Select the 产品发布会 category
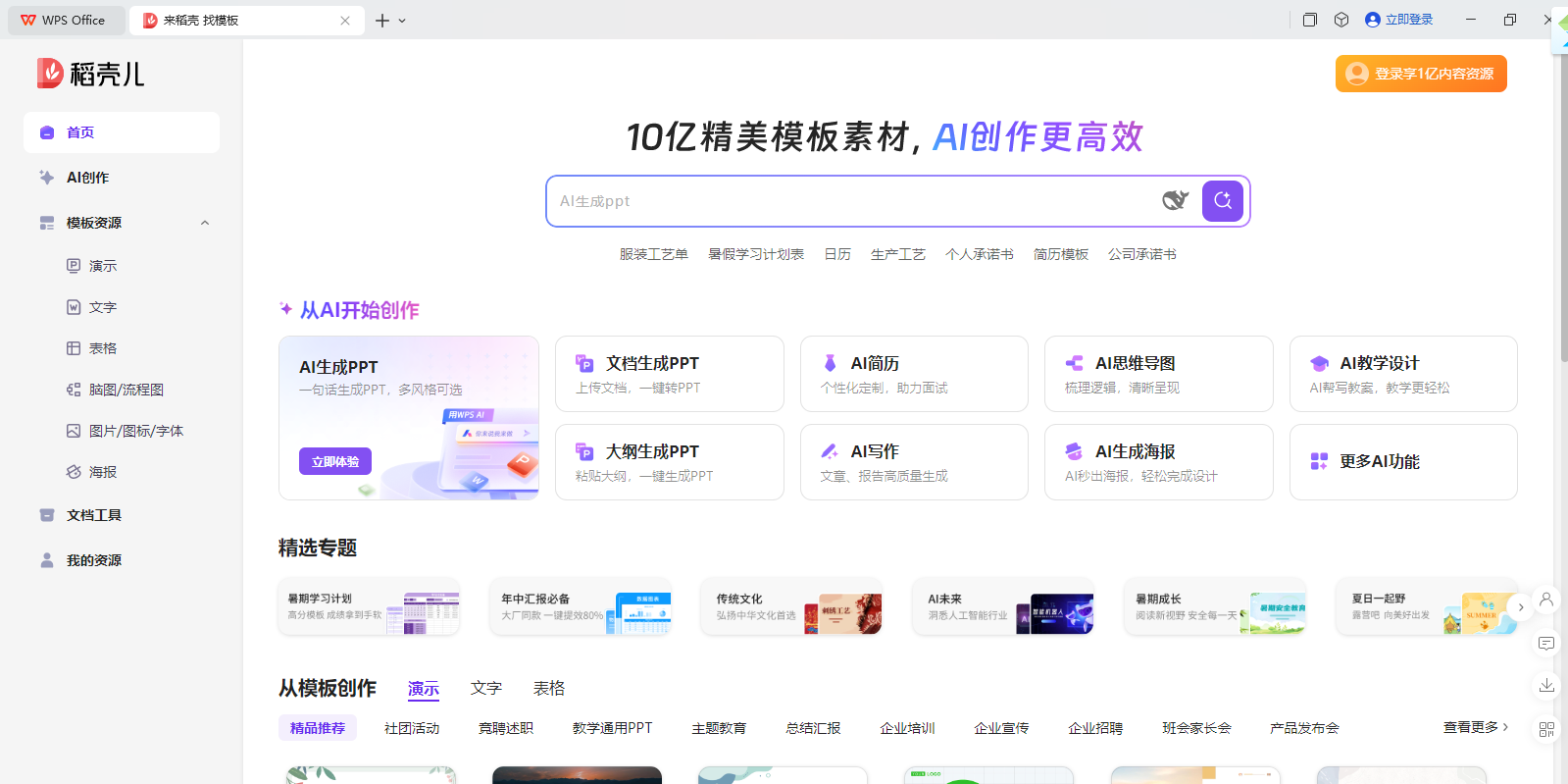This screenshot has height=784, width=1568. pos(1304,728)
